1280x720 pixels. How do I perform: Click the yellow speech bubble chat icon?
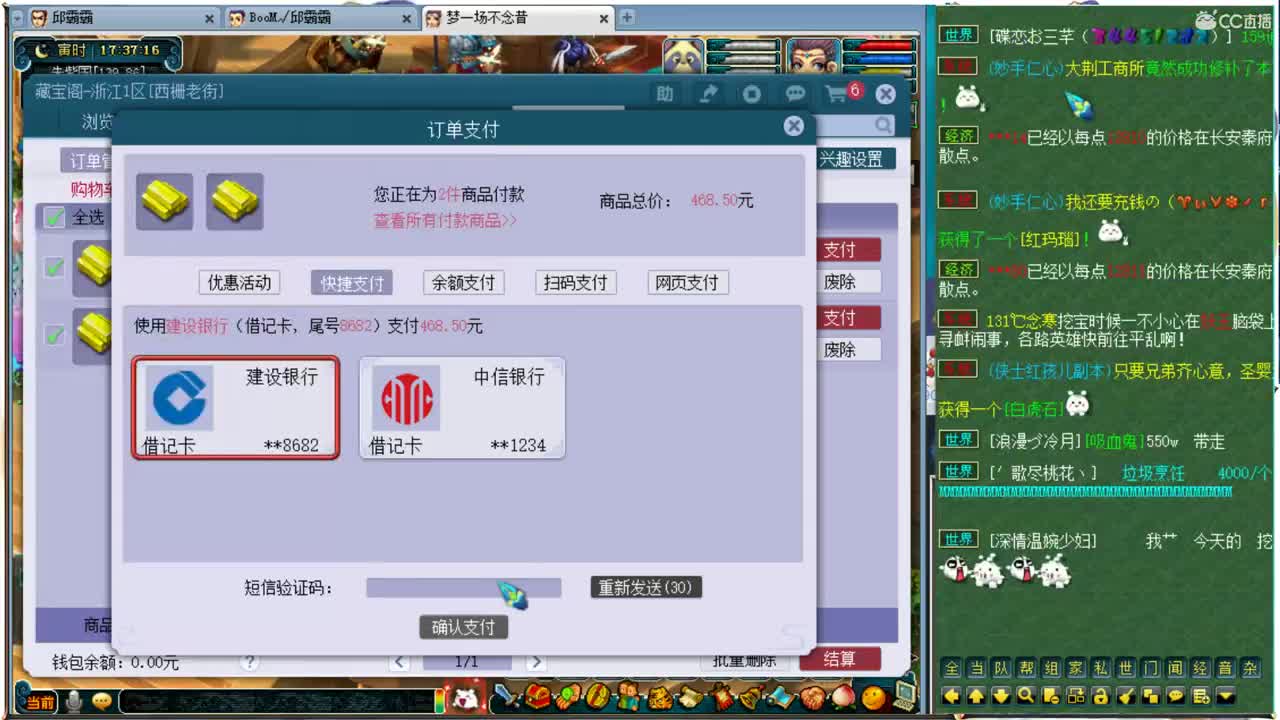click(1176, 696)
